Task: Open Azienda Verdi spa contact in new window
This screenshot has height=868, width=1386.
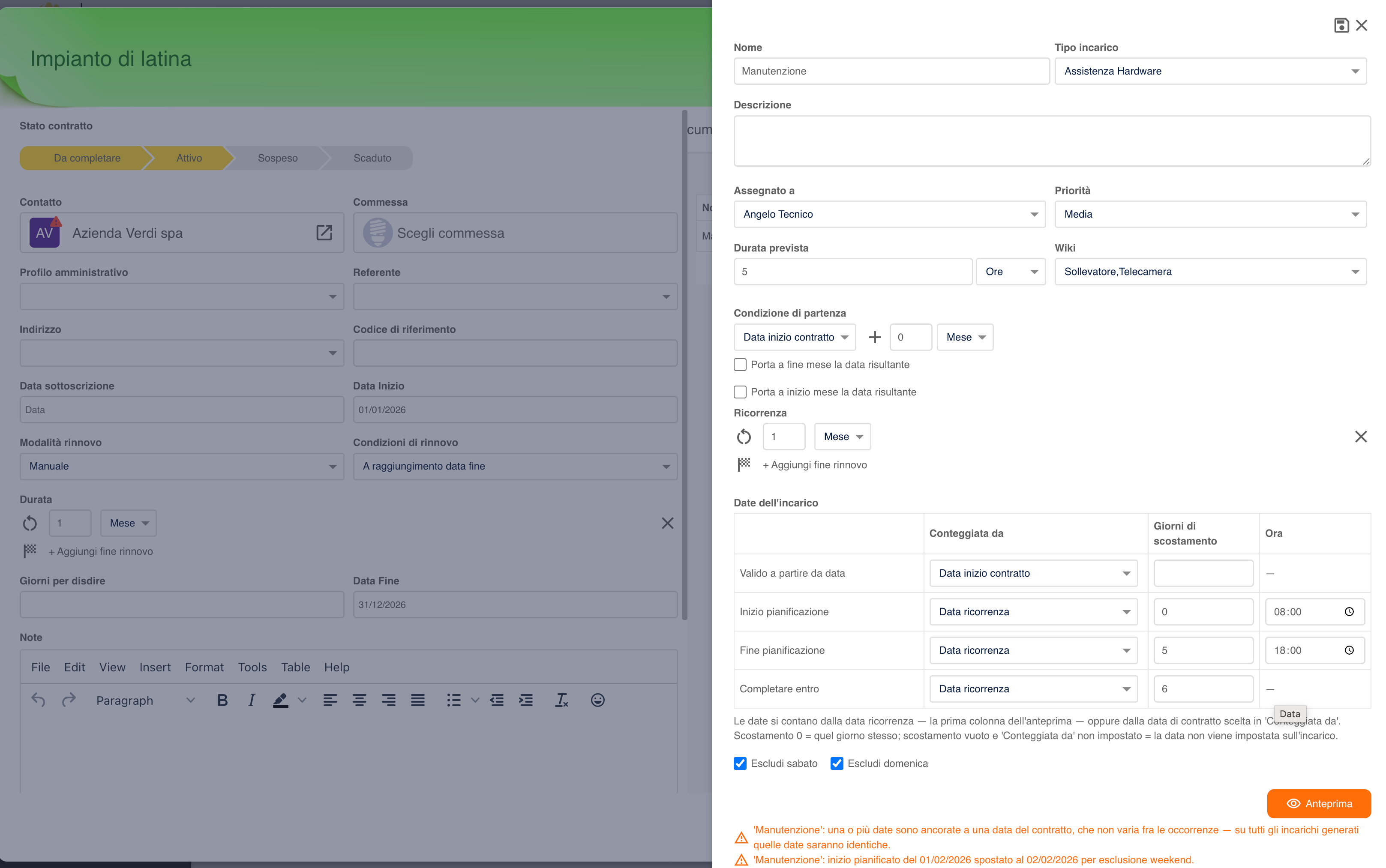Action: coord(324,233)
